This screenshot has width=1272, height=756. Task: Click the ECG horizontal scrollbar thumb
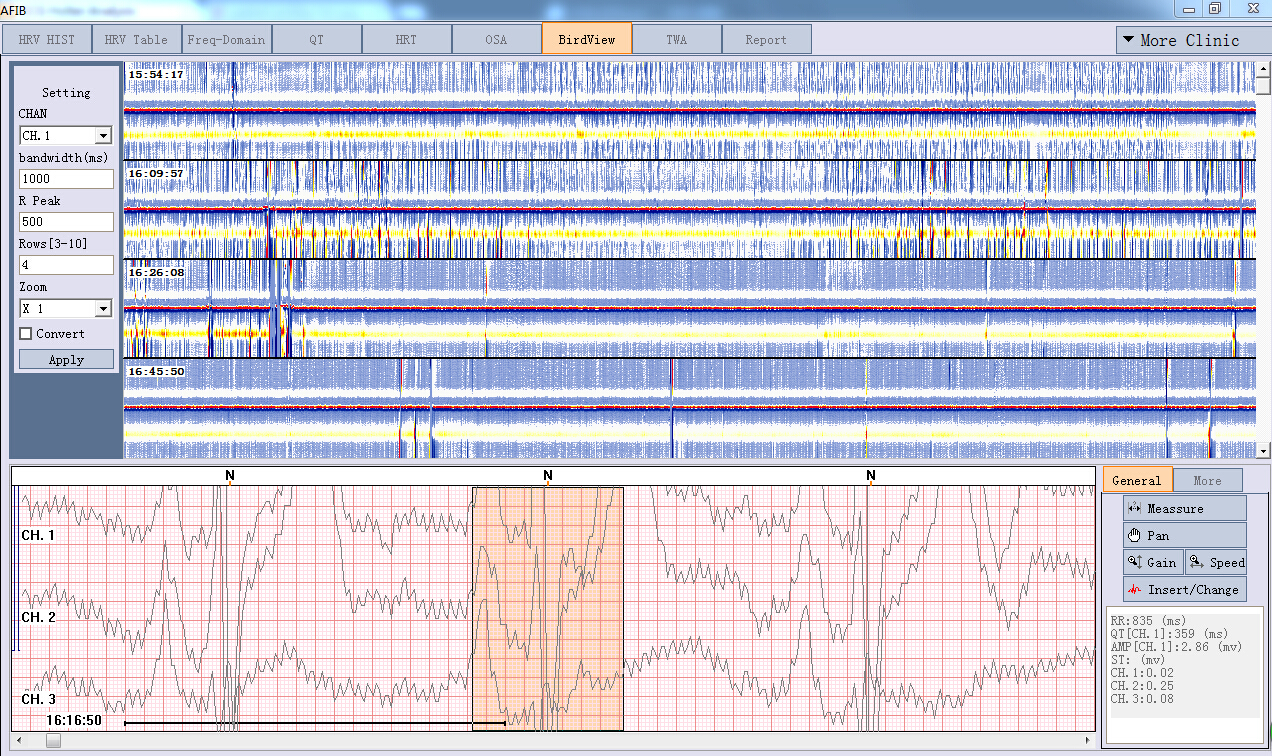point(53,741)
